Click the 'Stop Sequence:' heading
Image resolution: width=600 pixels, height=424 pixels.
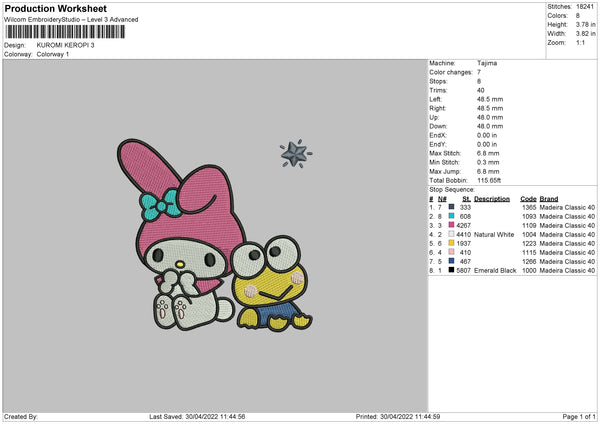click(452, 190)
